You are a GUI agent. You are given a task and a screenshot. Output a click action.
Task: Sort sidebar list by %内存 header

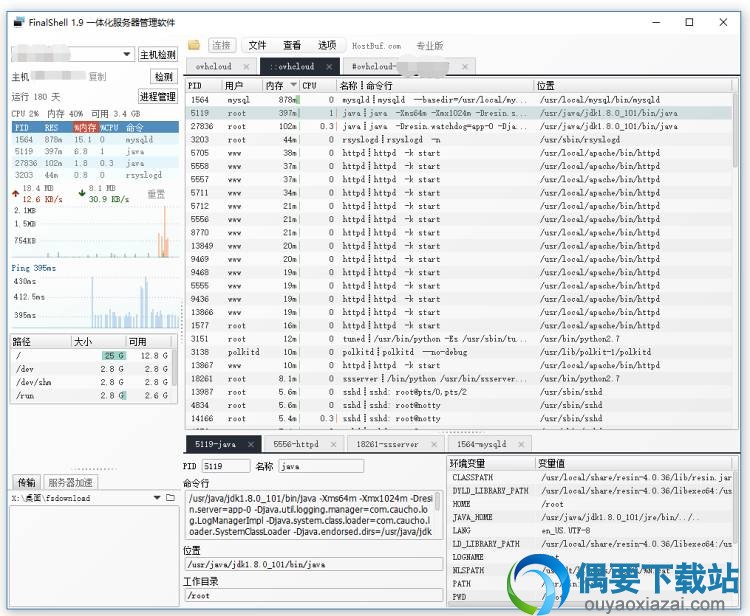[x=86, y=128]
